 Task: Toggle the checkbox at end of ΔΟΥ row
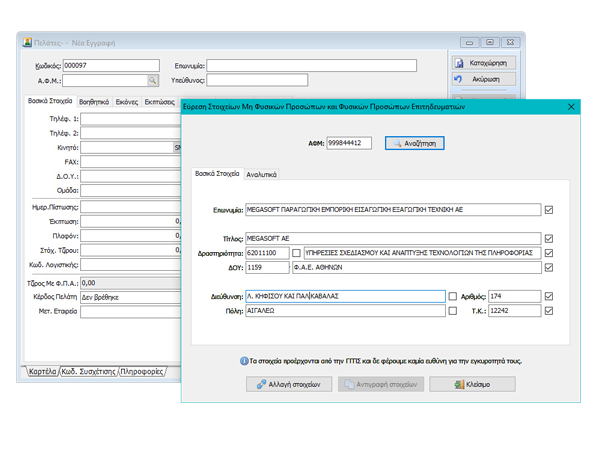tap(549, 268)
